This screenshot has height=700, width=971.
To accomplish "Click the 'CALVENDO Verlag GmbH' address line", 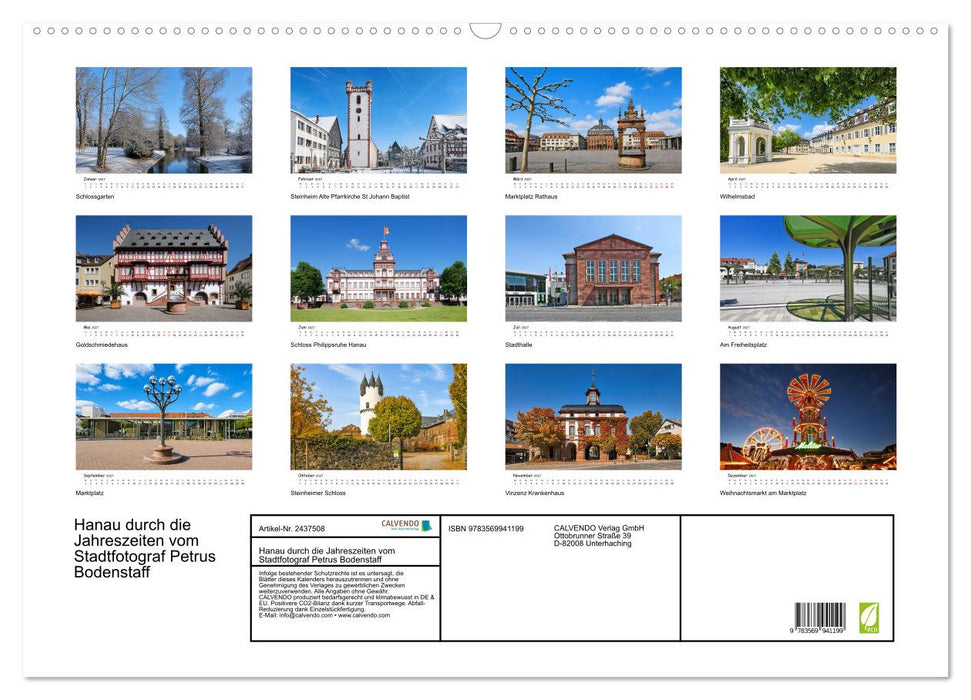I will coord(599,528).
